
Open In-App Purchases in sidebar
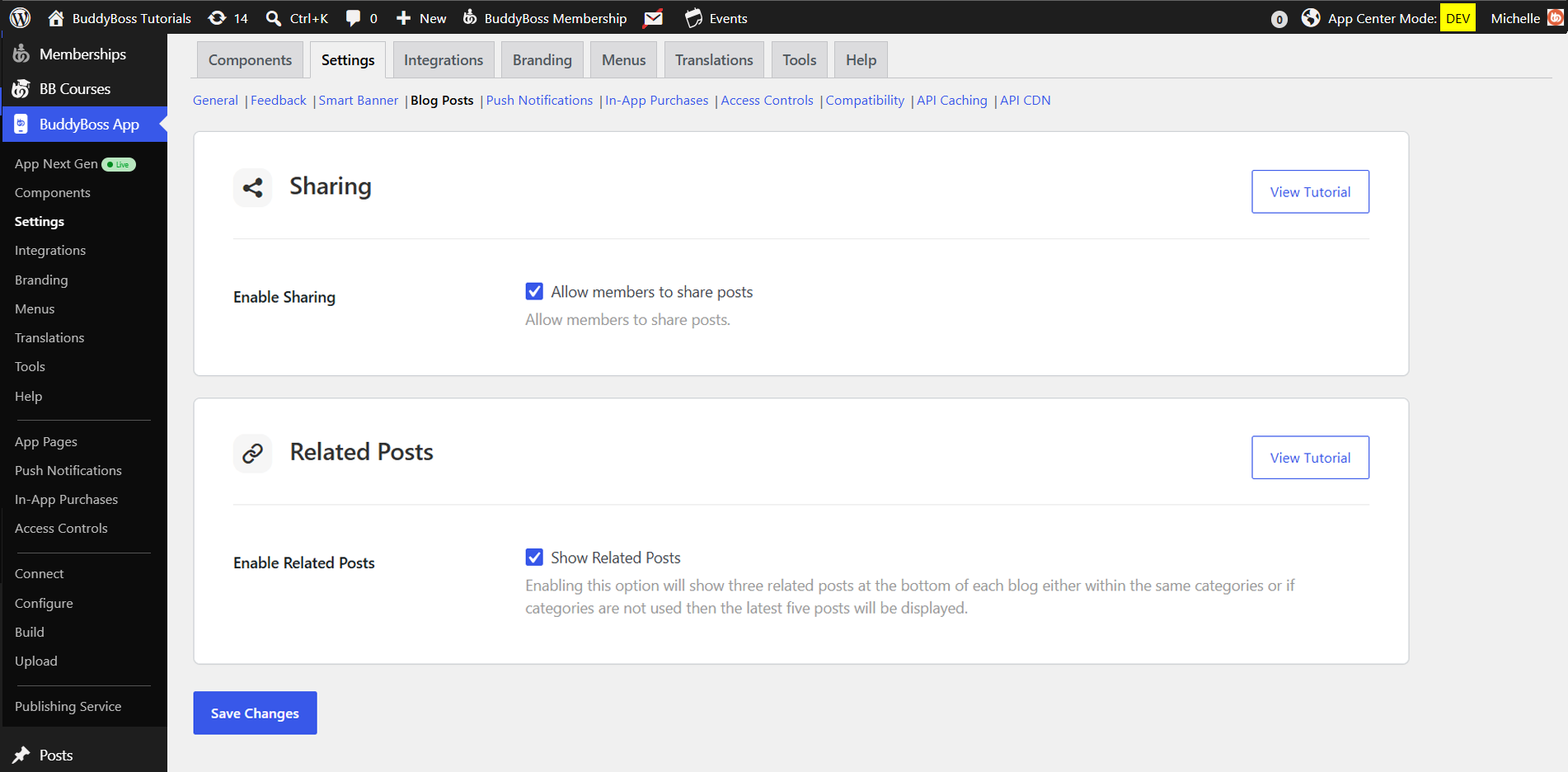coord(66,499)
